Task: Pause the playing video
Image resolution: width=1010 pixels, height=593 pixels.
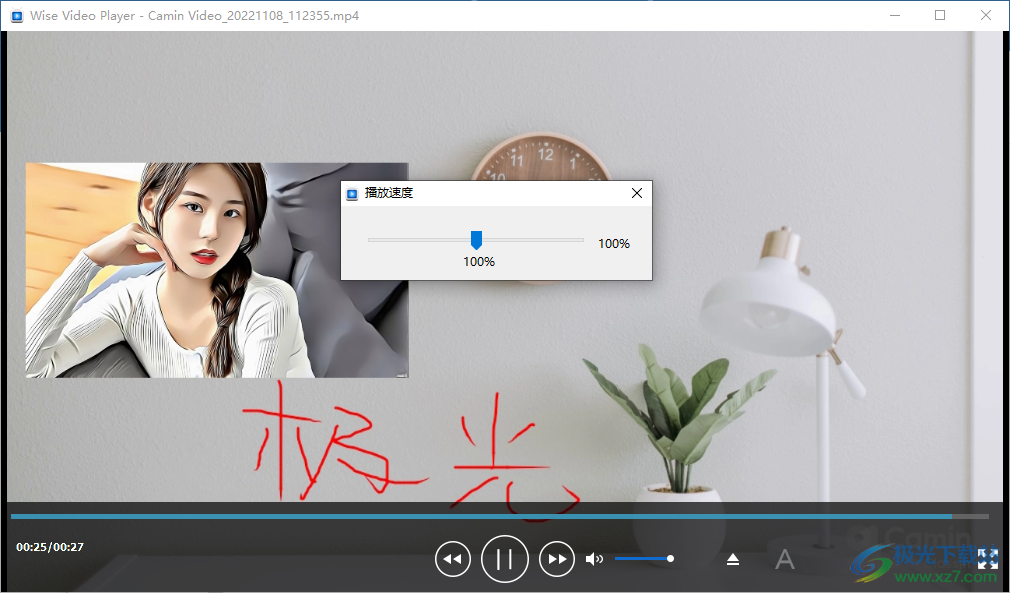Action: (504, 559)
